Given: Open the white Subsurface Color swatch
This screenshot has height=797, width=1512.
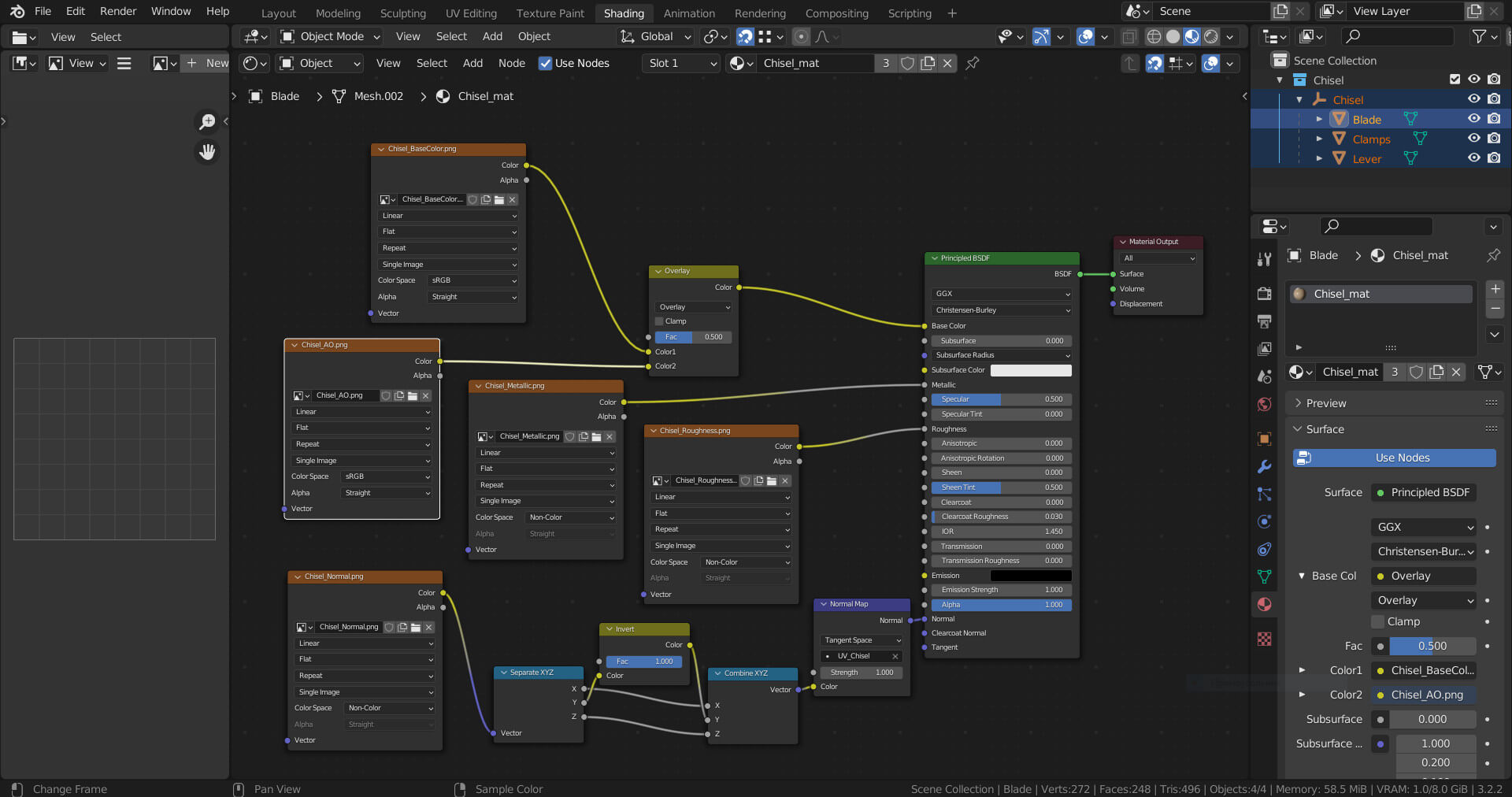Looking at the screenshot, I should click(x=1030, y=370).
